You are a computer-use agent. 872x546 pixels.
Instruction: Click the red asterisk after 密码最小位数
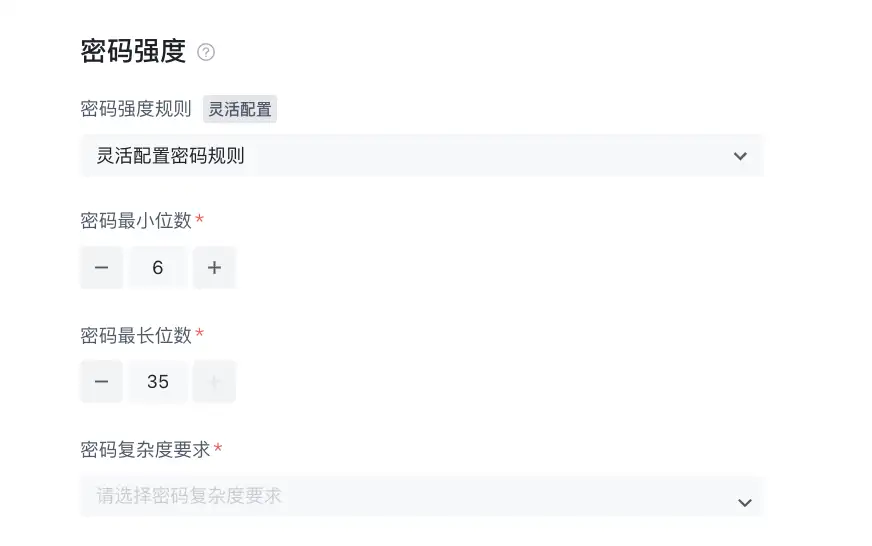(x=200, y=219)
